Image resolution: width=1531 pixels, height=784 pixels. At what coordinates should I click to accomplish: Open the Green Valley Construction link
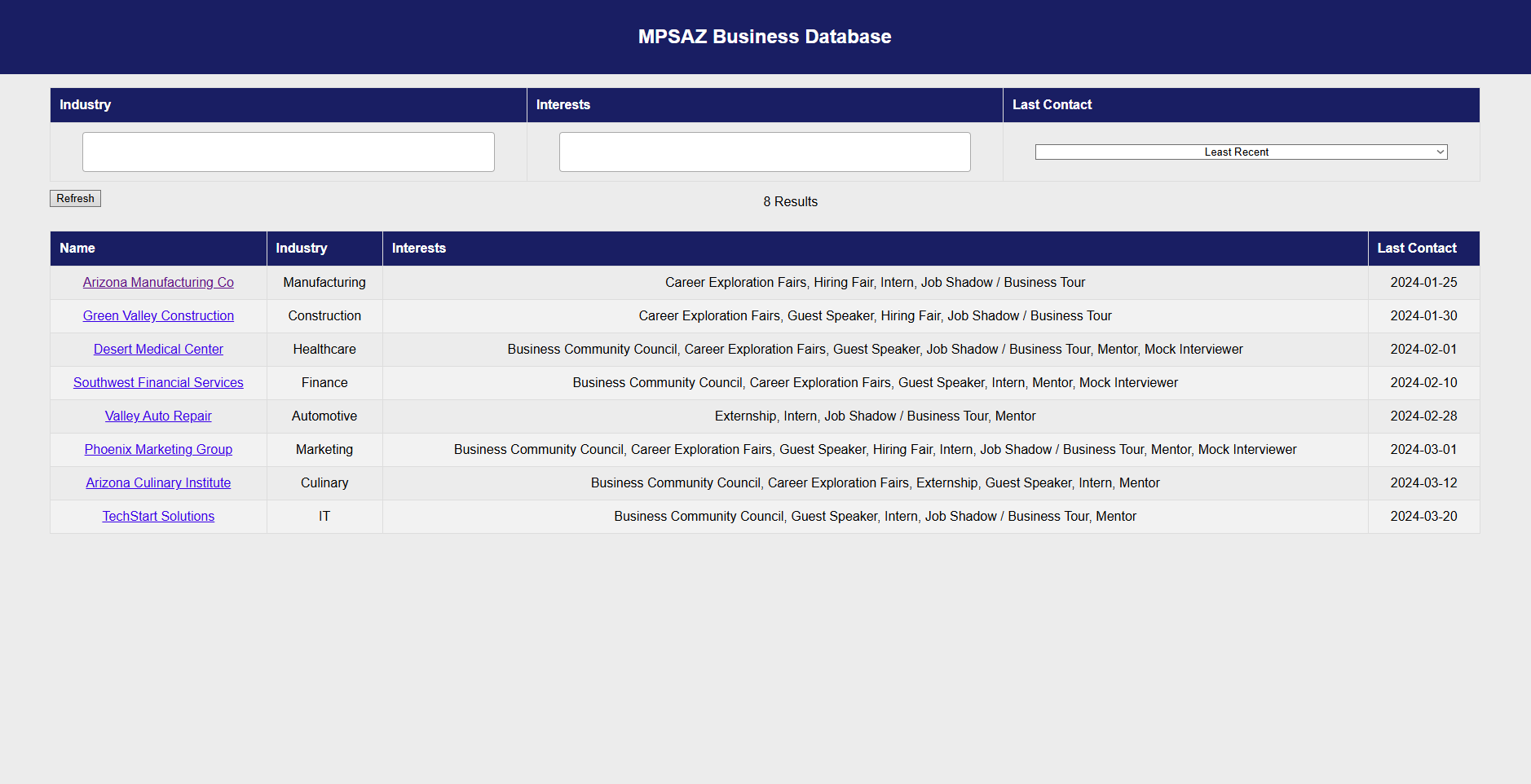coord(158,315)
